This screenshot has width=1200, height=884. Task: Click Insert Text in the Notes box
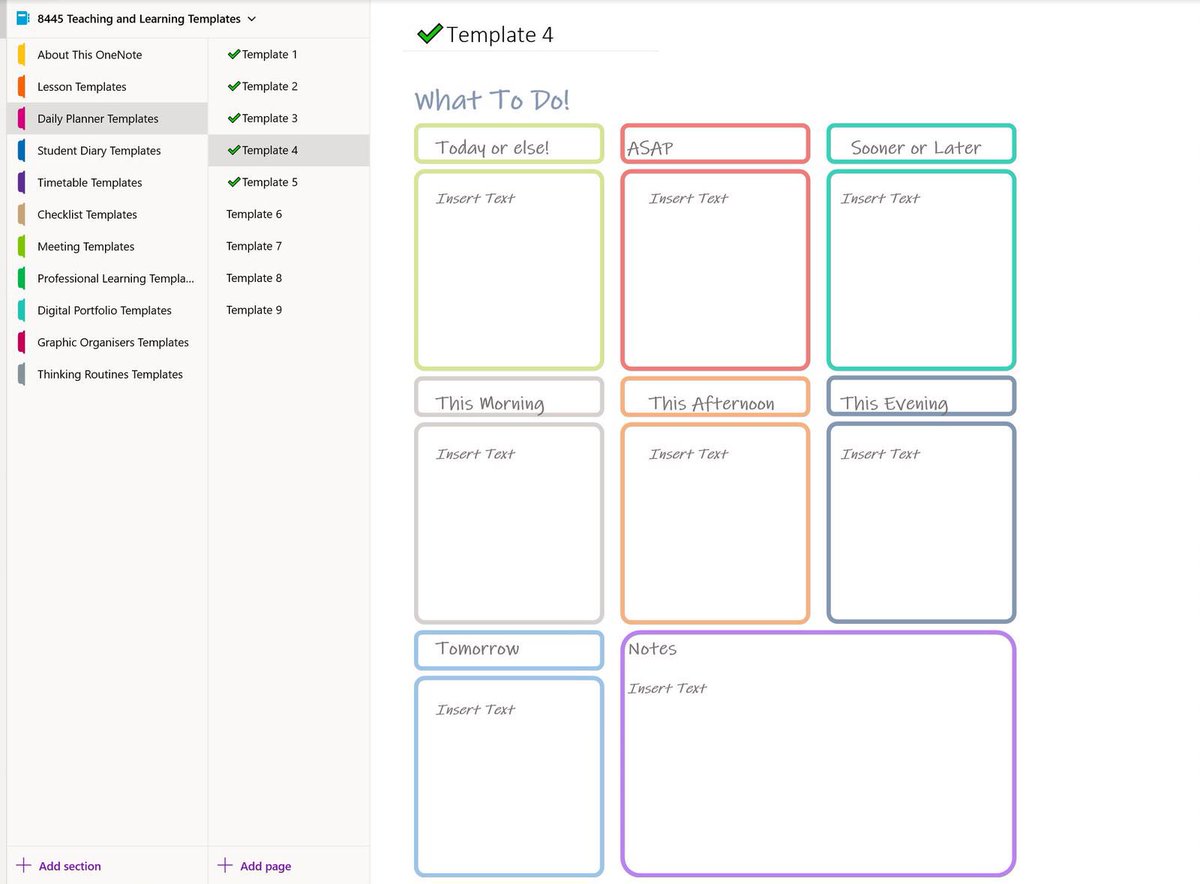(667, 688)
